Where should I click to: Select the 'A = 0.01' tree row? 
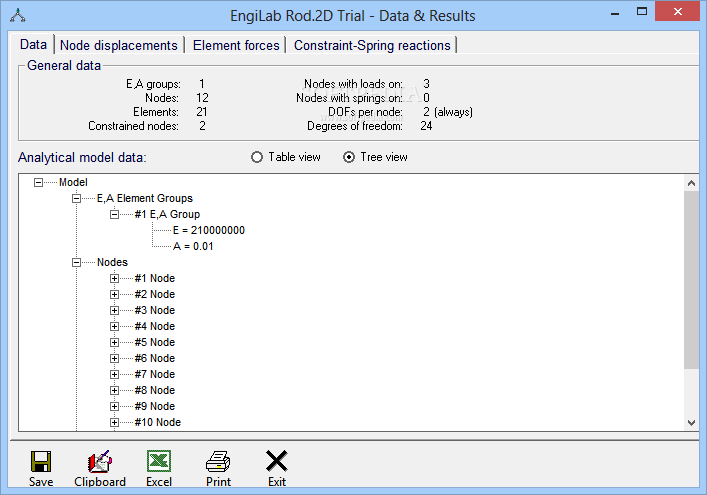pyautogui.click(x=193, y=247)
